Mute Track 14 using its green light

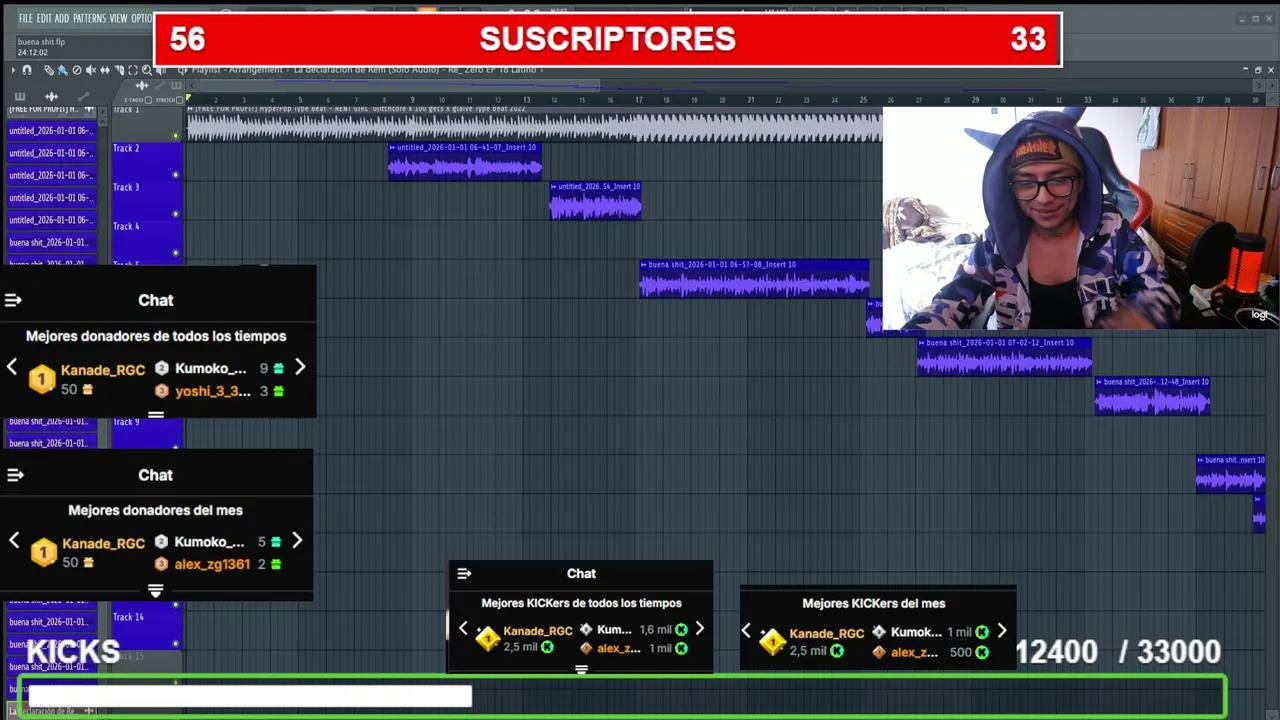176,644
